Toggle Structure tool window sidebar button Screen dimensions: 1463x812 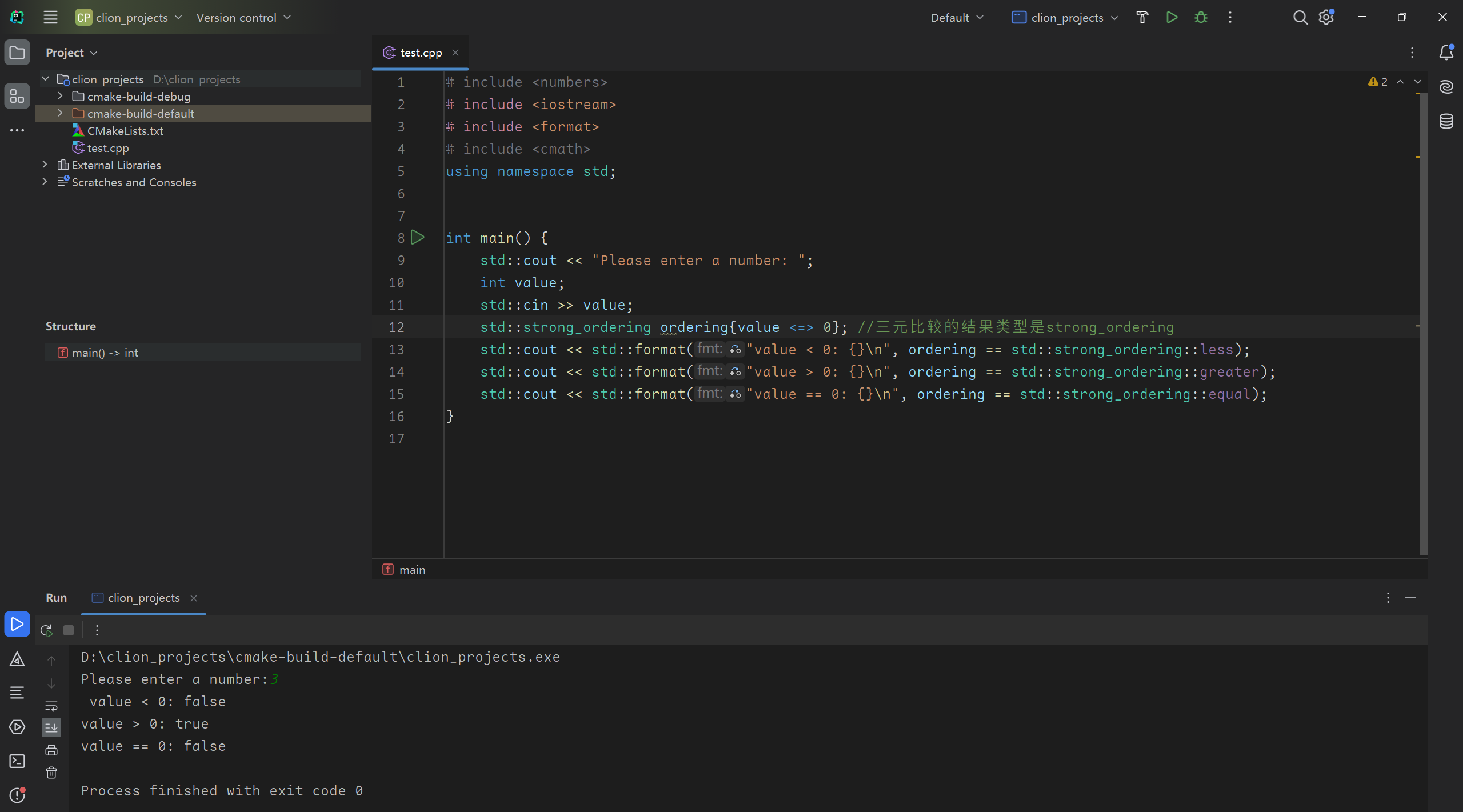click(x=17, y=96)
